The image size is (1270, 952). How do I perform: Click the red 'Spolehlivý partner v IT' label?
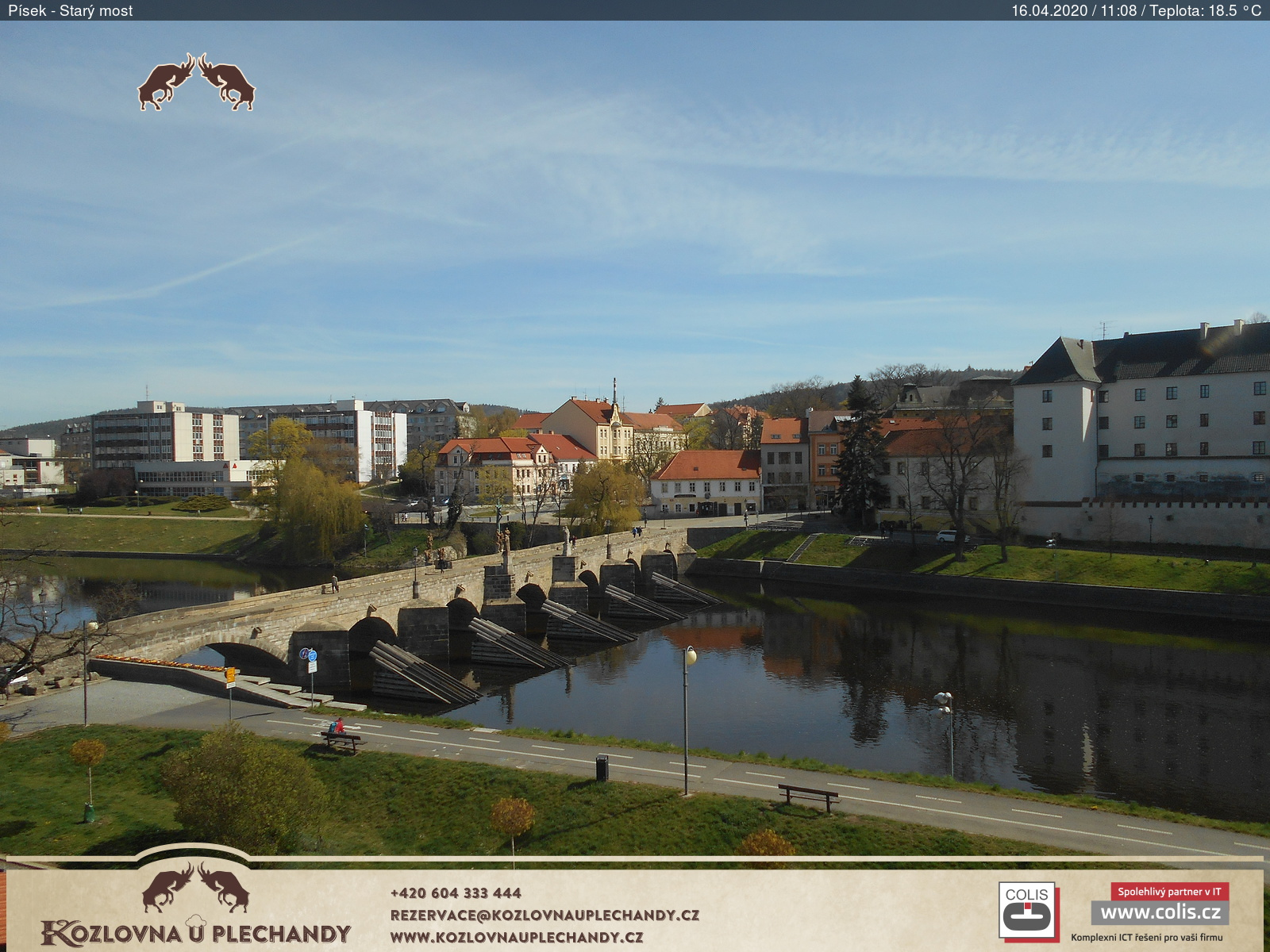[x=1169, y=892]
